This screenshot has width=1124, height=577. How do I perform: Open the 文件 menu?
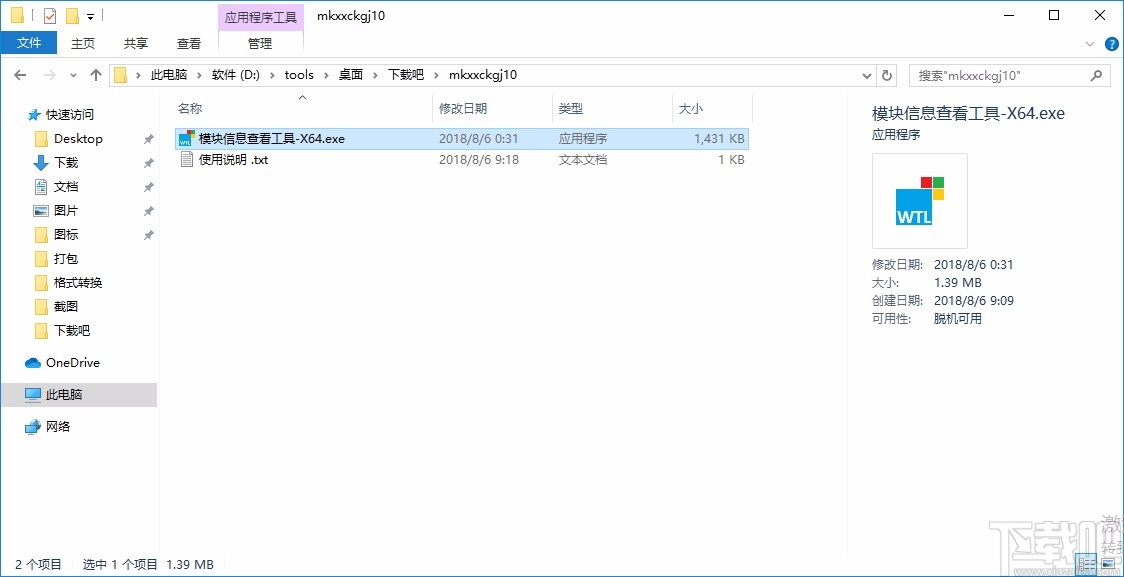[x=29, y=43]
